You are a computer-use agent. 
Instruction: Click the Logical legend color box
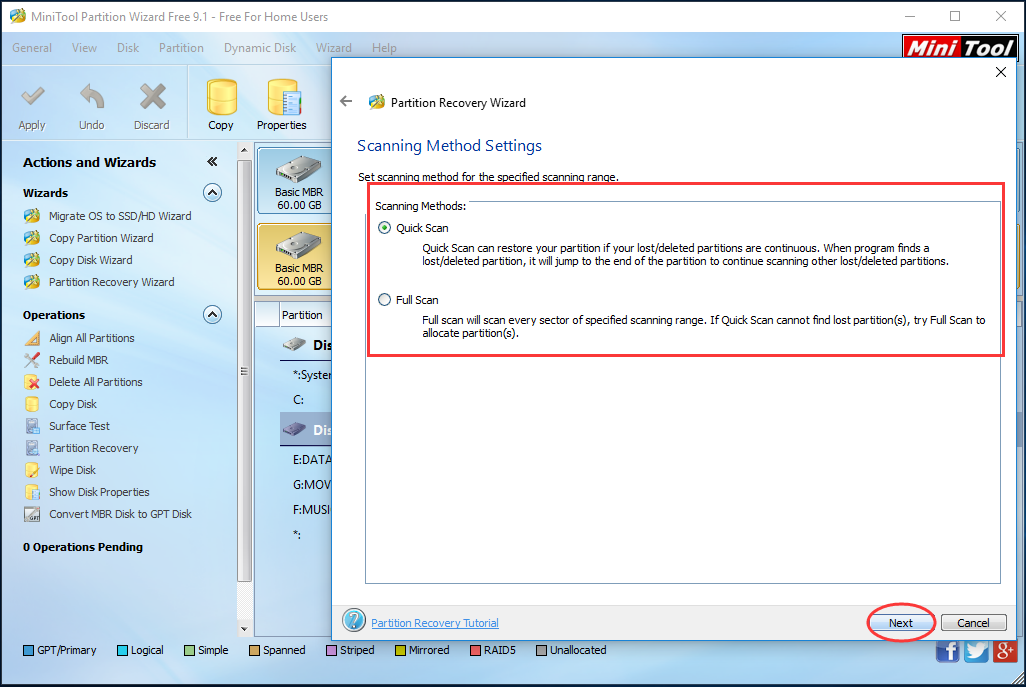click(122, 650)
